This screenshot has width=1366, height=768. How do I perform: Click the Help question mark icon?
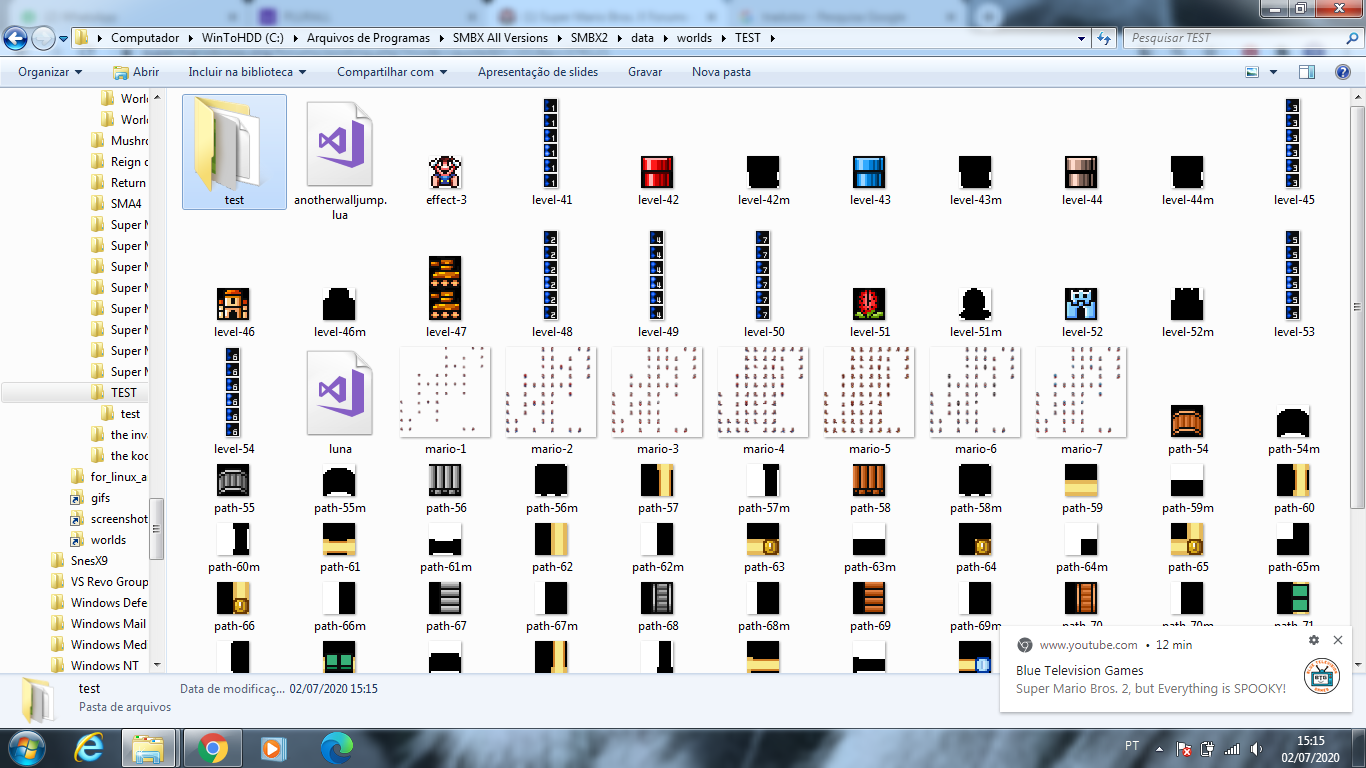coord(1343,72)
